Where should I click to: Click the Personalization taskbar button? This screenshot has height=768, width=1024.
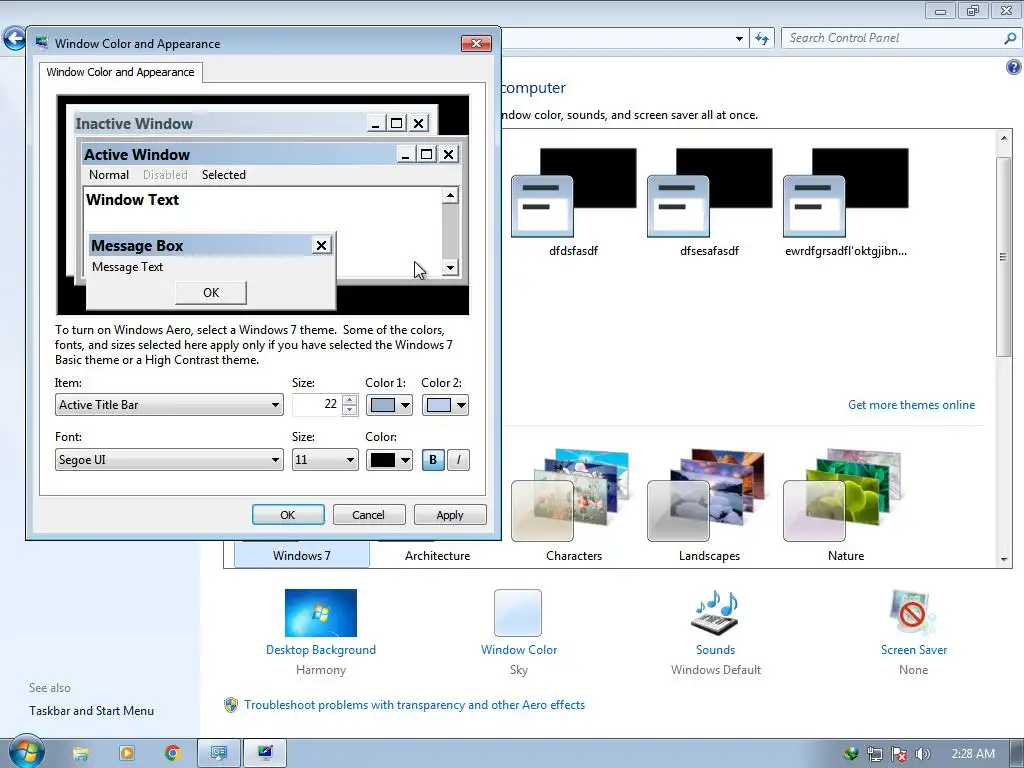coord(219,754)
